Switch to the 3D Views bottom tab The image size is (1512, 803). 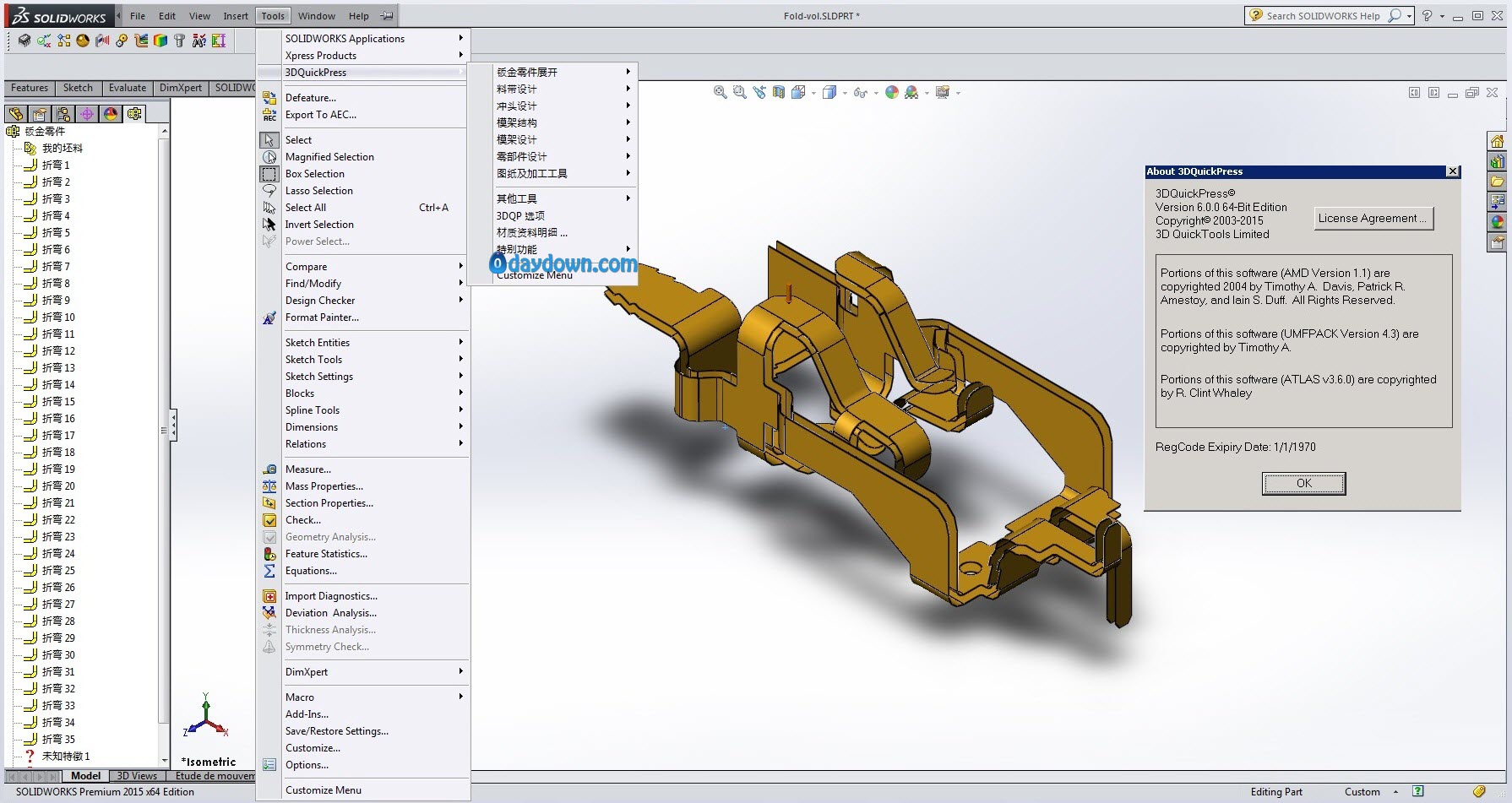click(137, 776)
